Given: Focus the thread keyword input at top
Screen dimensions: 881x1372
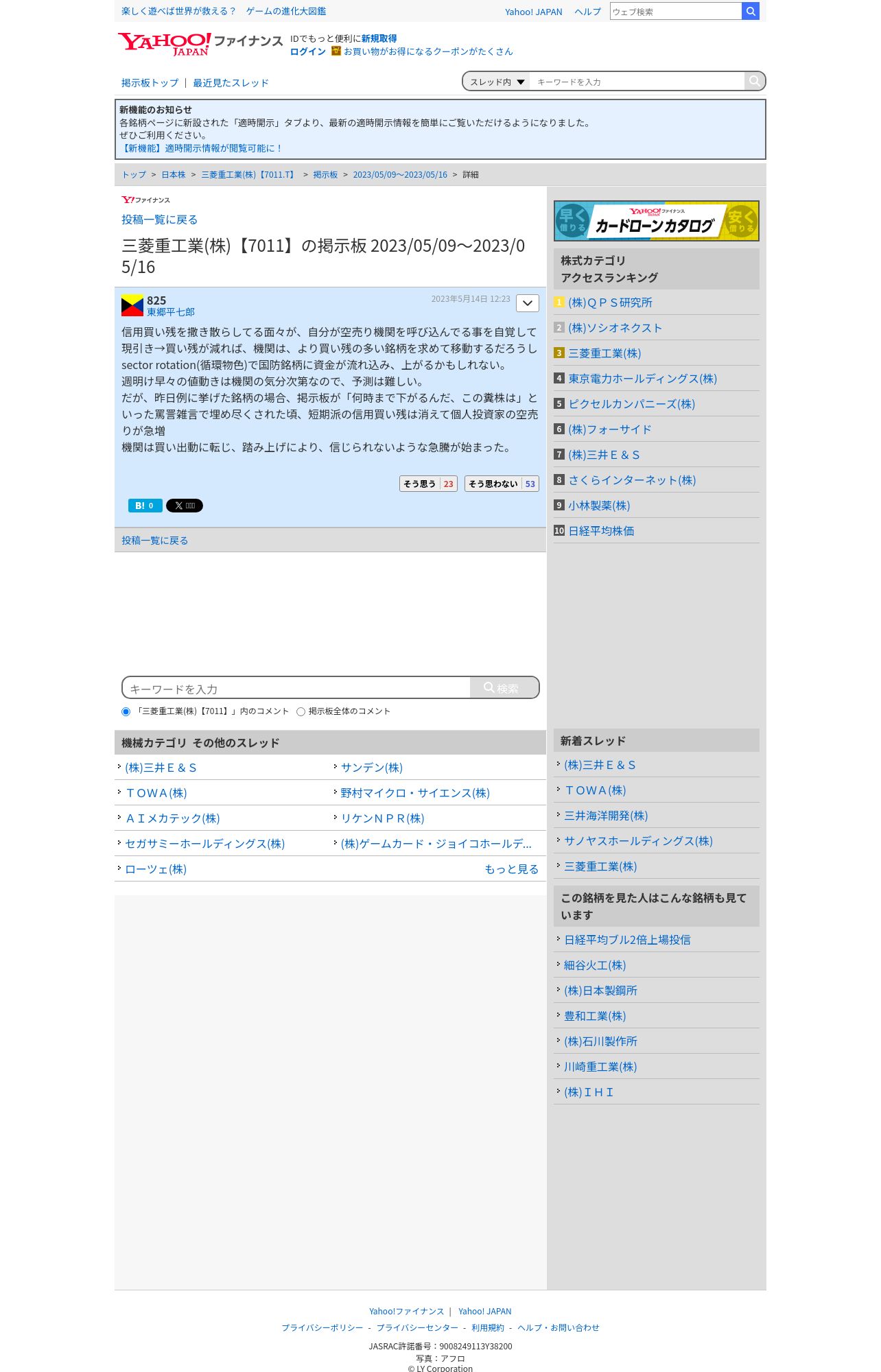Looking at the screenshot, I should tap(637, 82).
